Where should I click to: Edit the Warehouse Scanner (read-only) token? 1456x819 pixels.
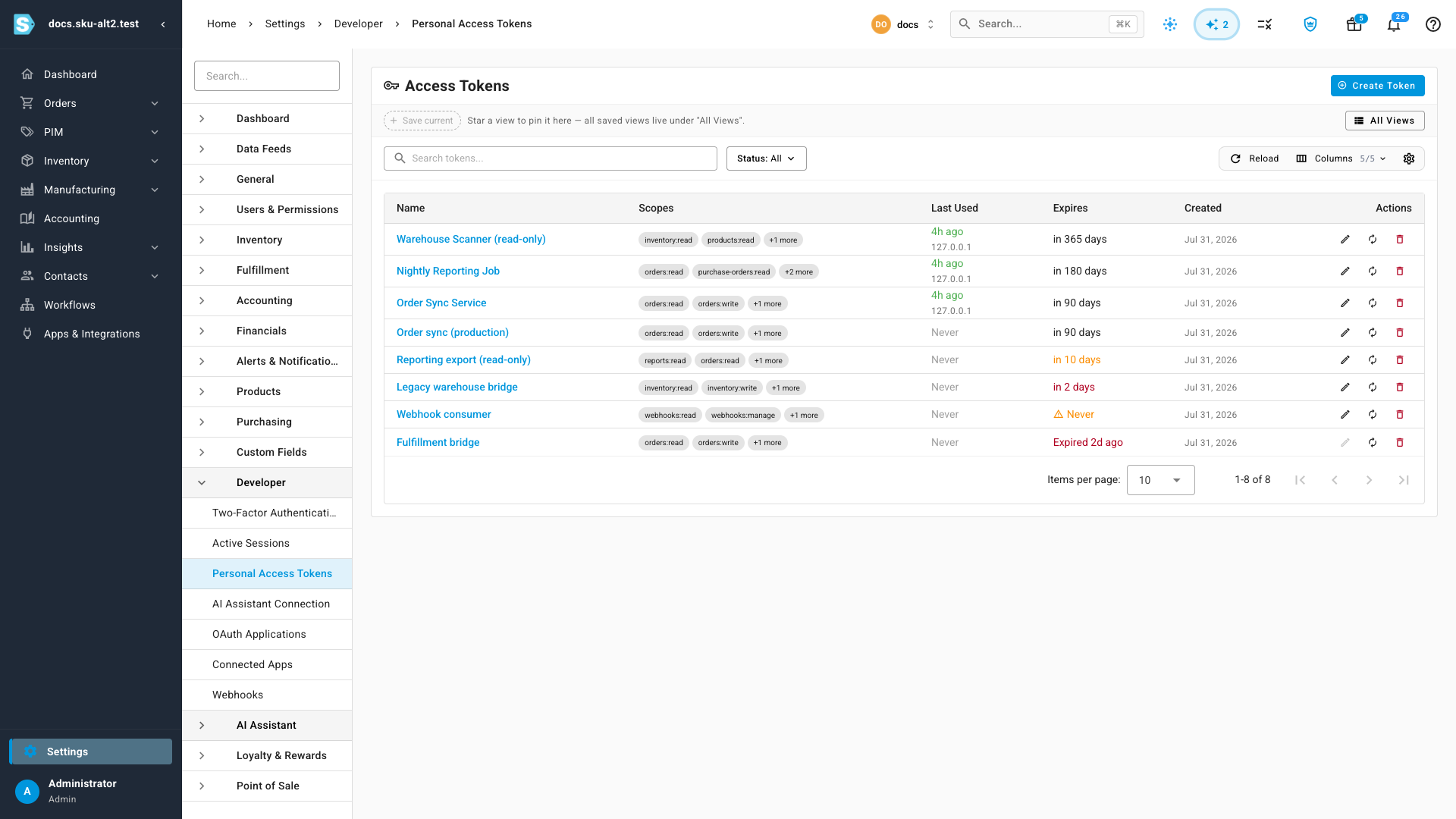tap(1345, 240)
